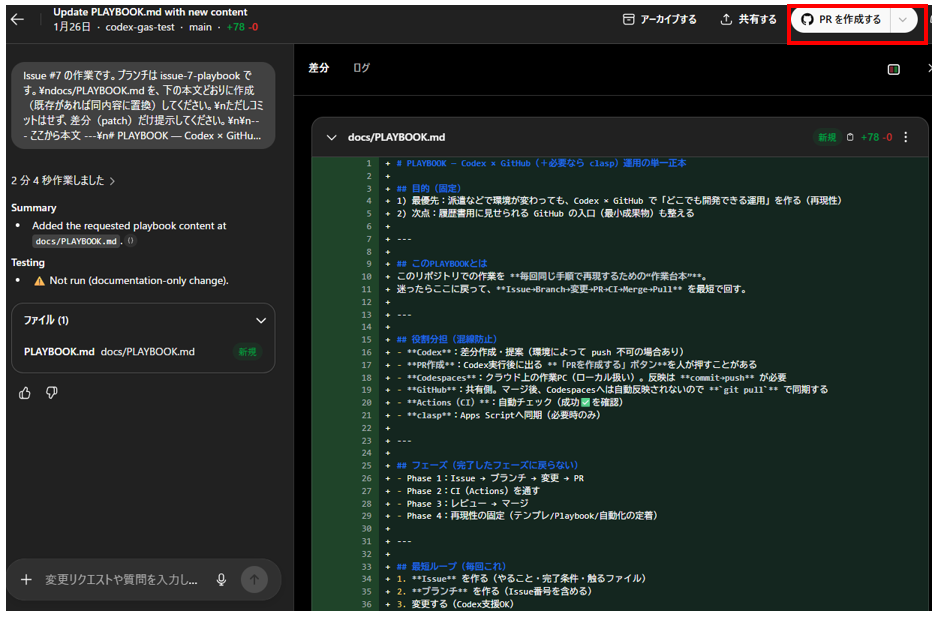936x618 pixels.
Task: Click the Issue #7 prompt message bubble
Action: (x=143, y=106)
